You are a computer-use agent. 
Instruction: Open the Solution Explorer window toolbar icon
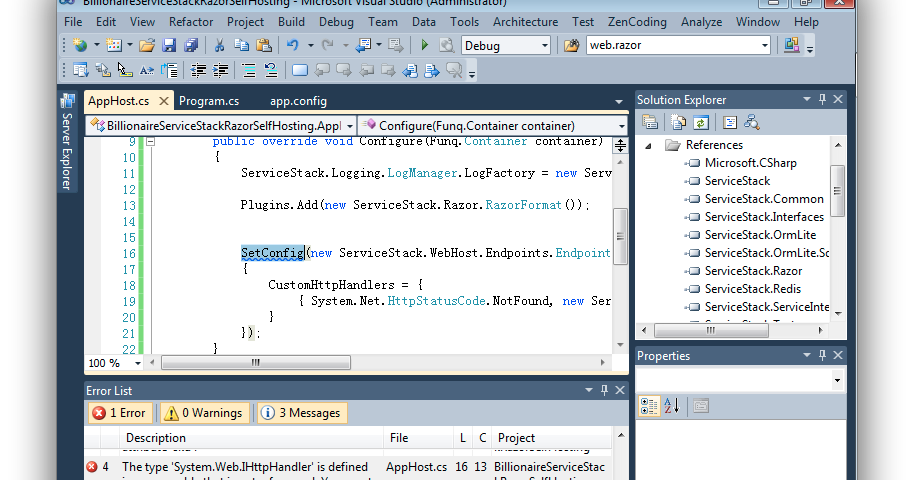792,45
